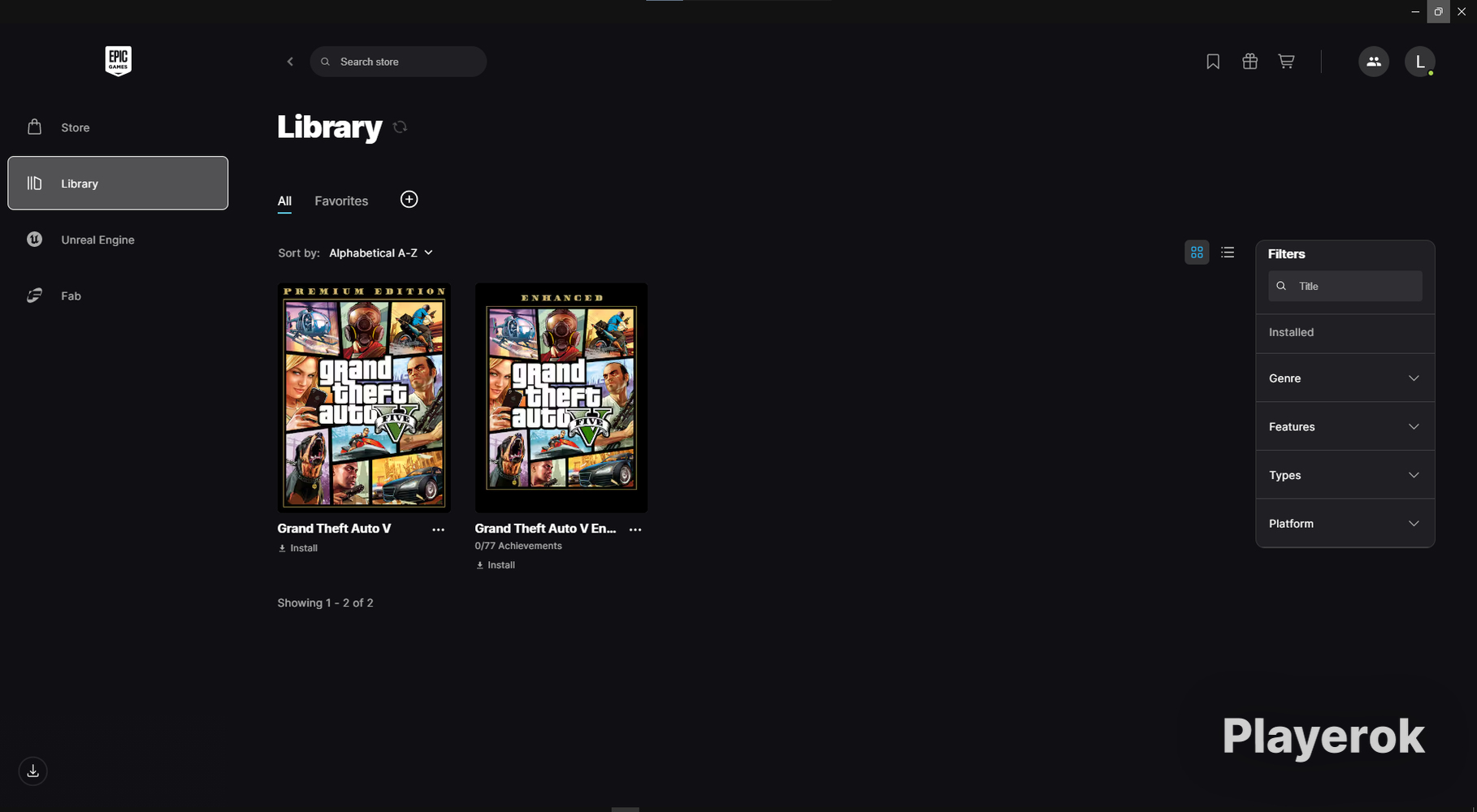Restore down the launcher window
This screenshot has width=1477, height=812.
click(x=1438, y=11)
